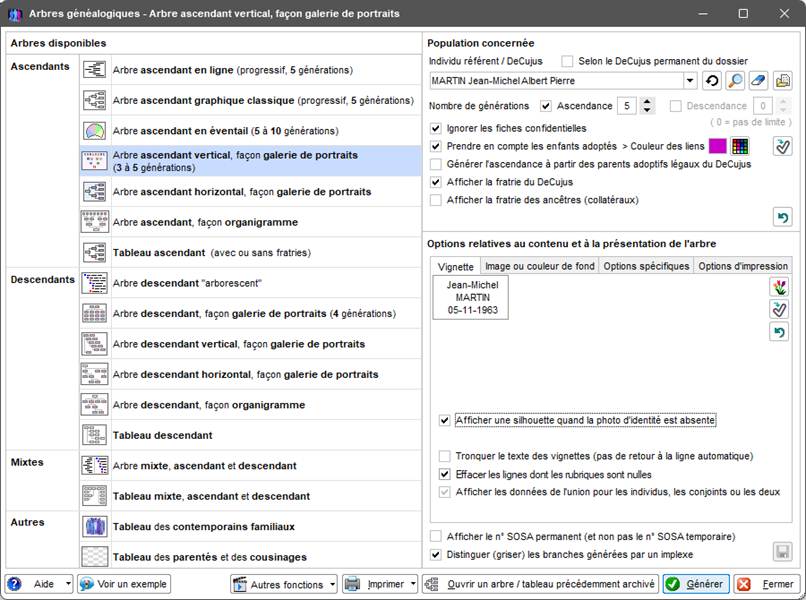Open the Imprimer dropdown arrow
This screenshot has height=600, width=806.
(413, 584)
